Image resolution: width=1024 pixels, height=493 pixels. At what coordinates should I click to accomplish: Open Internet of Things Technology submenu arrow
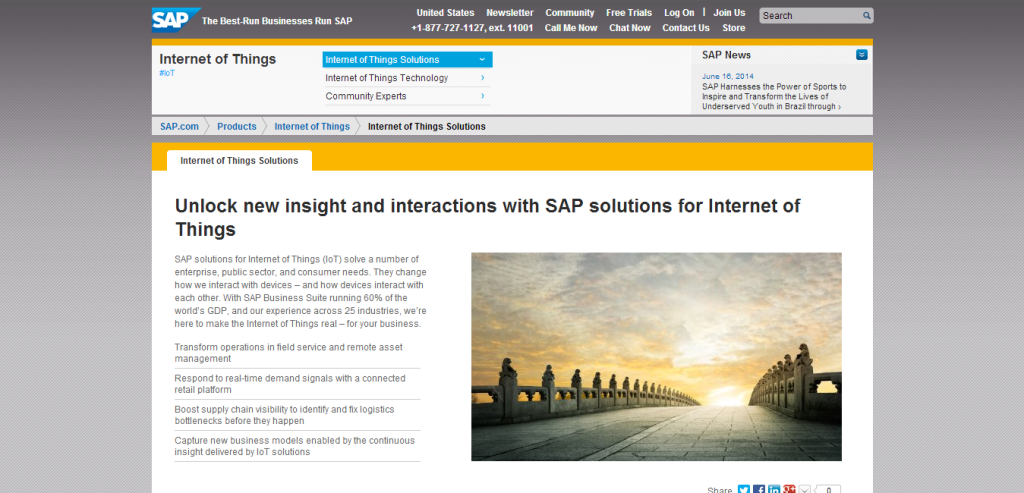pos(483,78)
